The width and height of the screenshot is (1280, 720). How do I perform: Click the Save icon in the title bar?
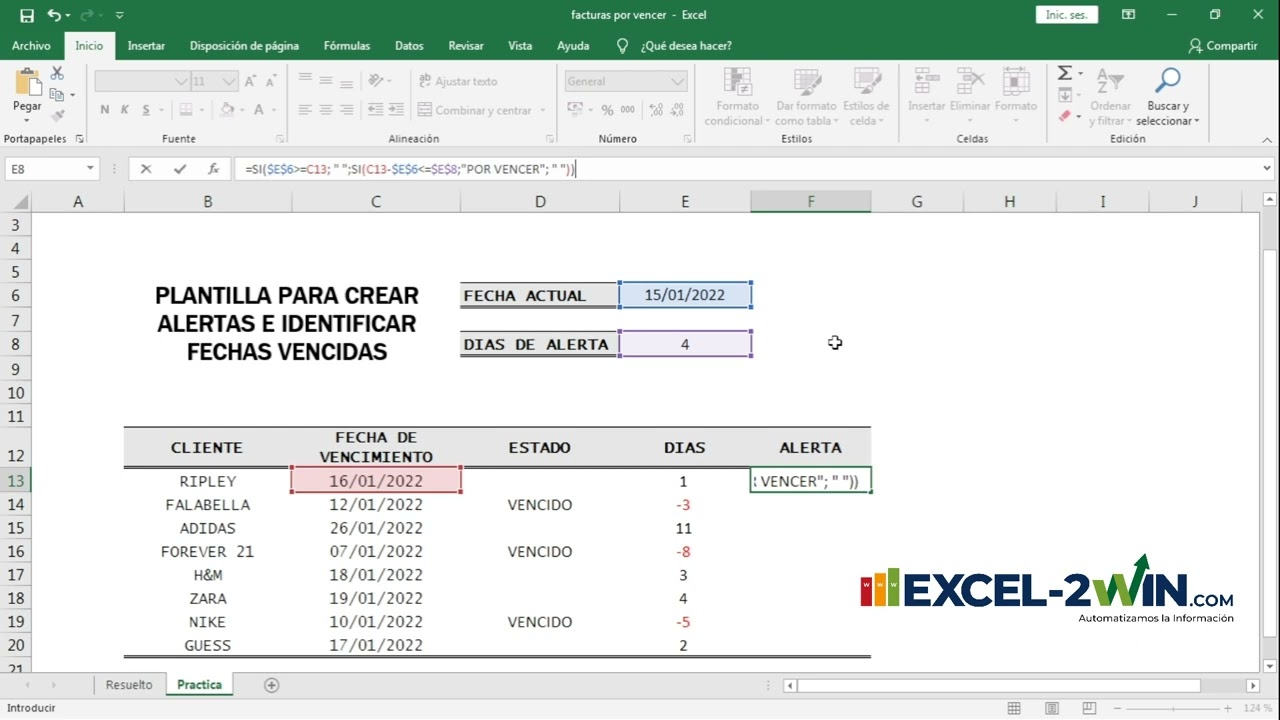pyautogui.click(x=27, y=15)
